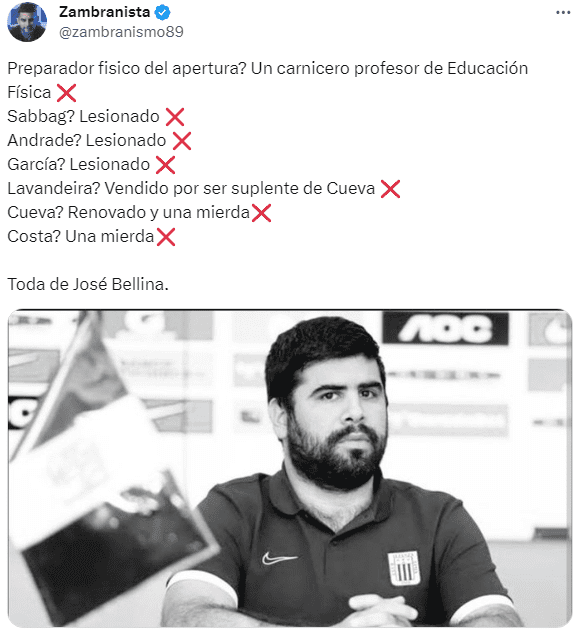Open the Zambranista display name link

click(104, 12)
